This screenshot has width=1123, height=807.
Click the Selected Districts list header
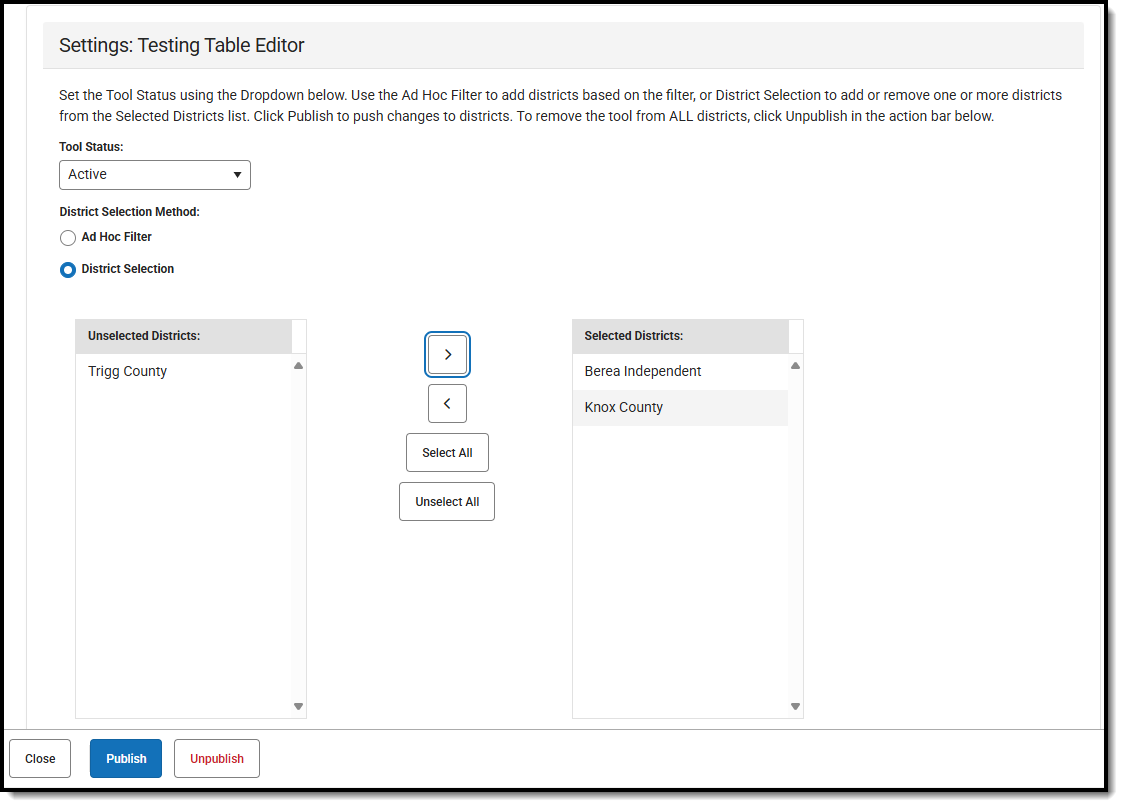click(x=634, y=336)
